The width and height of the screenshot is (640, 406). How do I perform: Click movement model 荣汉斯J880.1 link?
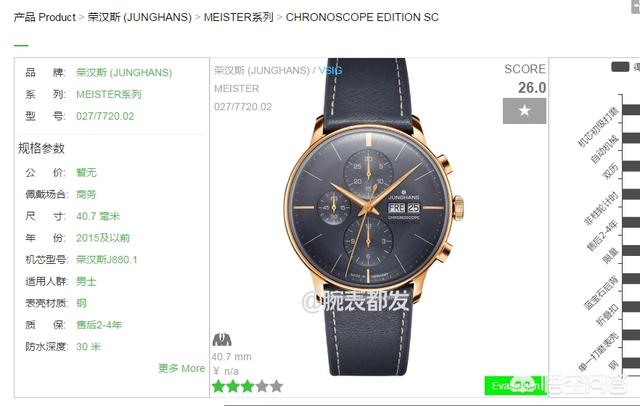pyautogui.click(x=107, y=260)
